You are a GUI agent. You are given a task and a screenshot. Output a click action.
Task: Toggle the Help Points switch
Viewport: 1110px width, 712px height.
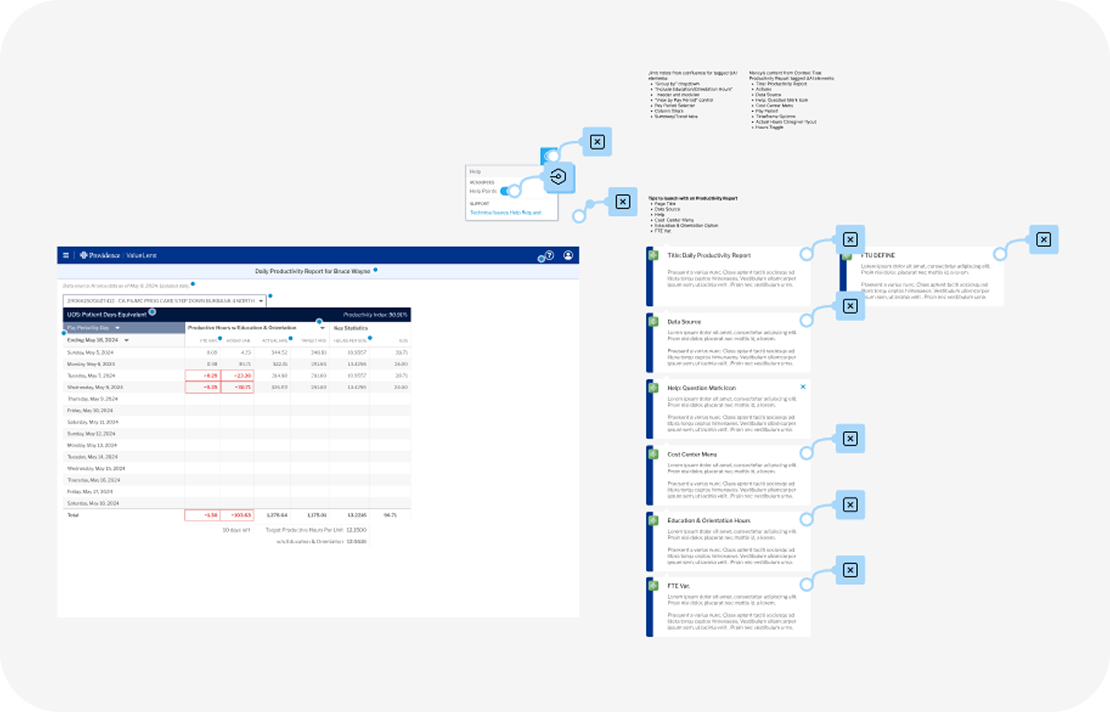(x=508, y=191)
